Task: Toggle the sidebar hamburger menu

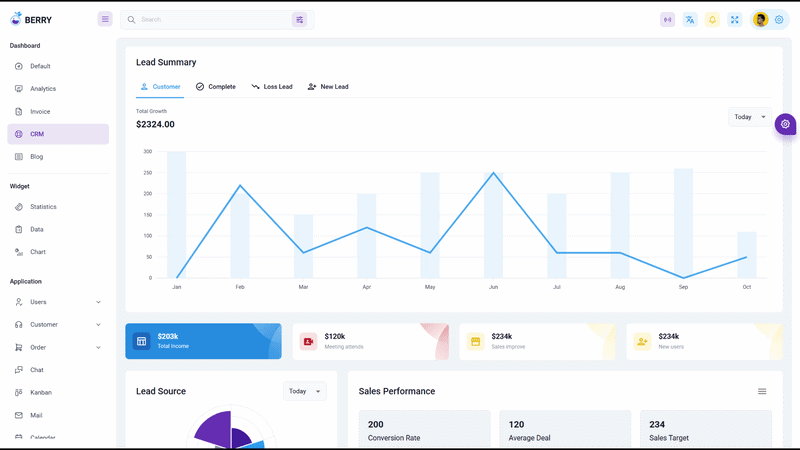Action: [x=105, y=19]
